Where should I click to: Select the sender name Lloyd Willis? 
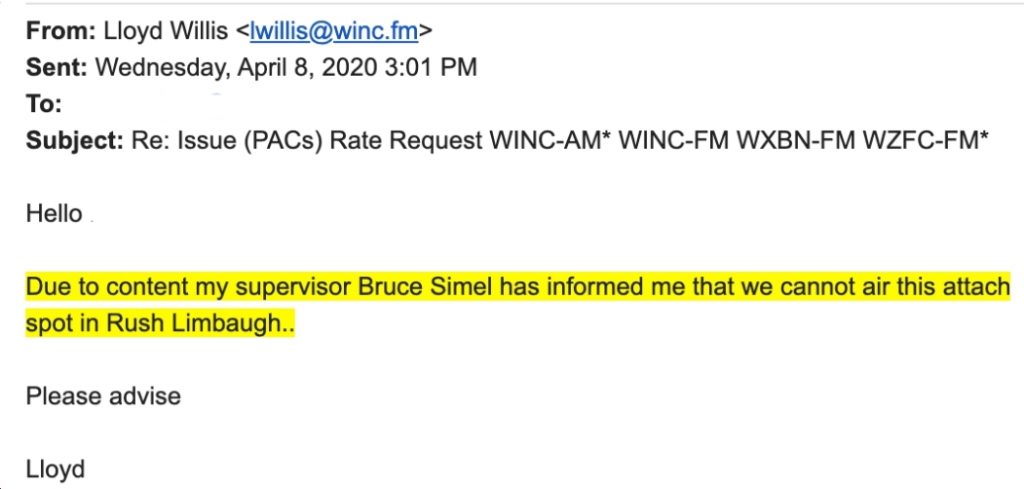pos(165,31)
